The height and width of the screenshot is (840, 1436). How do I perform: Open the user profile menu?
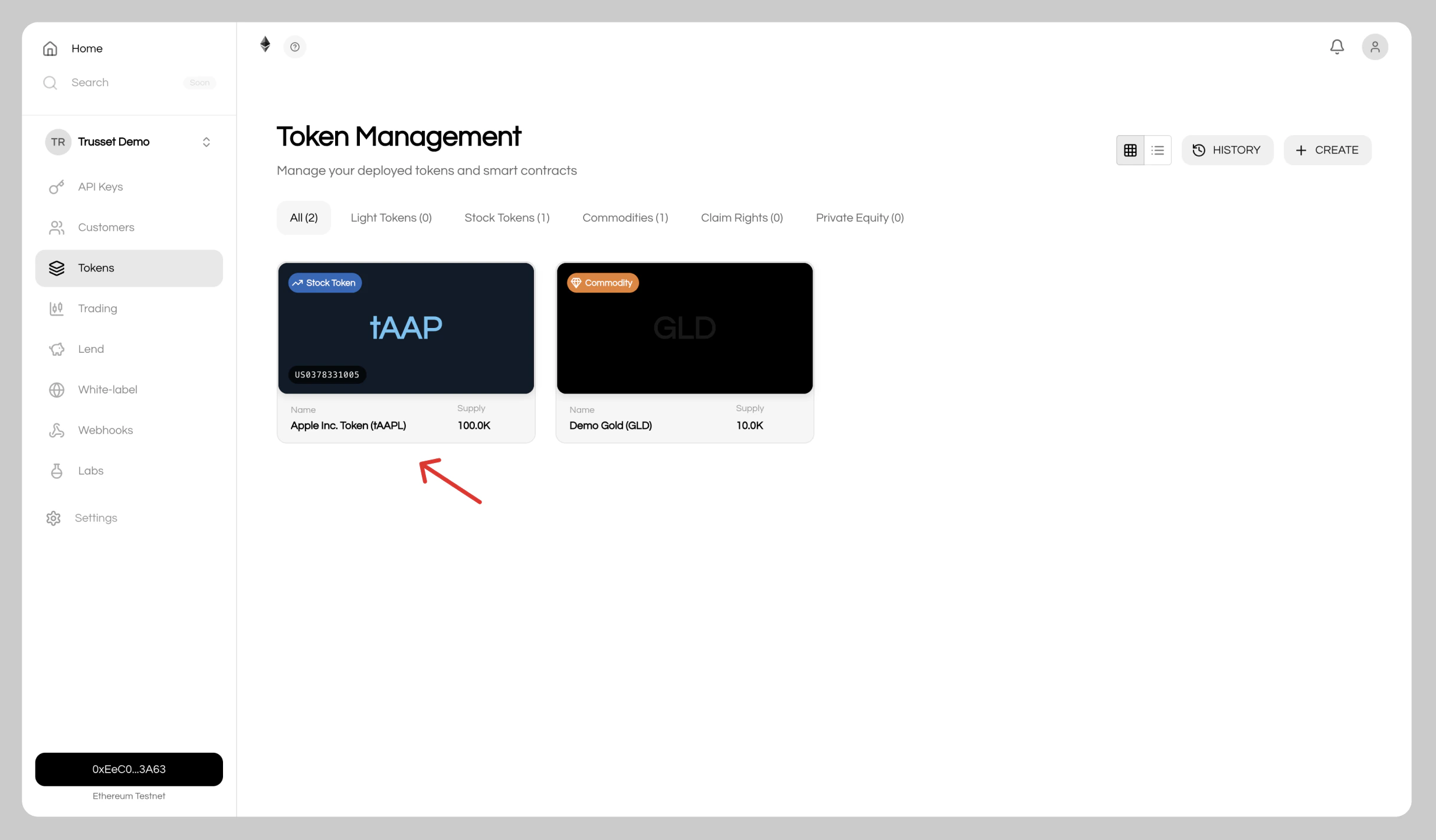pos(1375,47)
